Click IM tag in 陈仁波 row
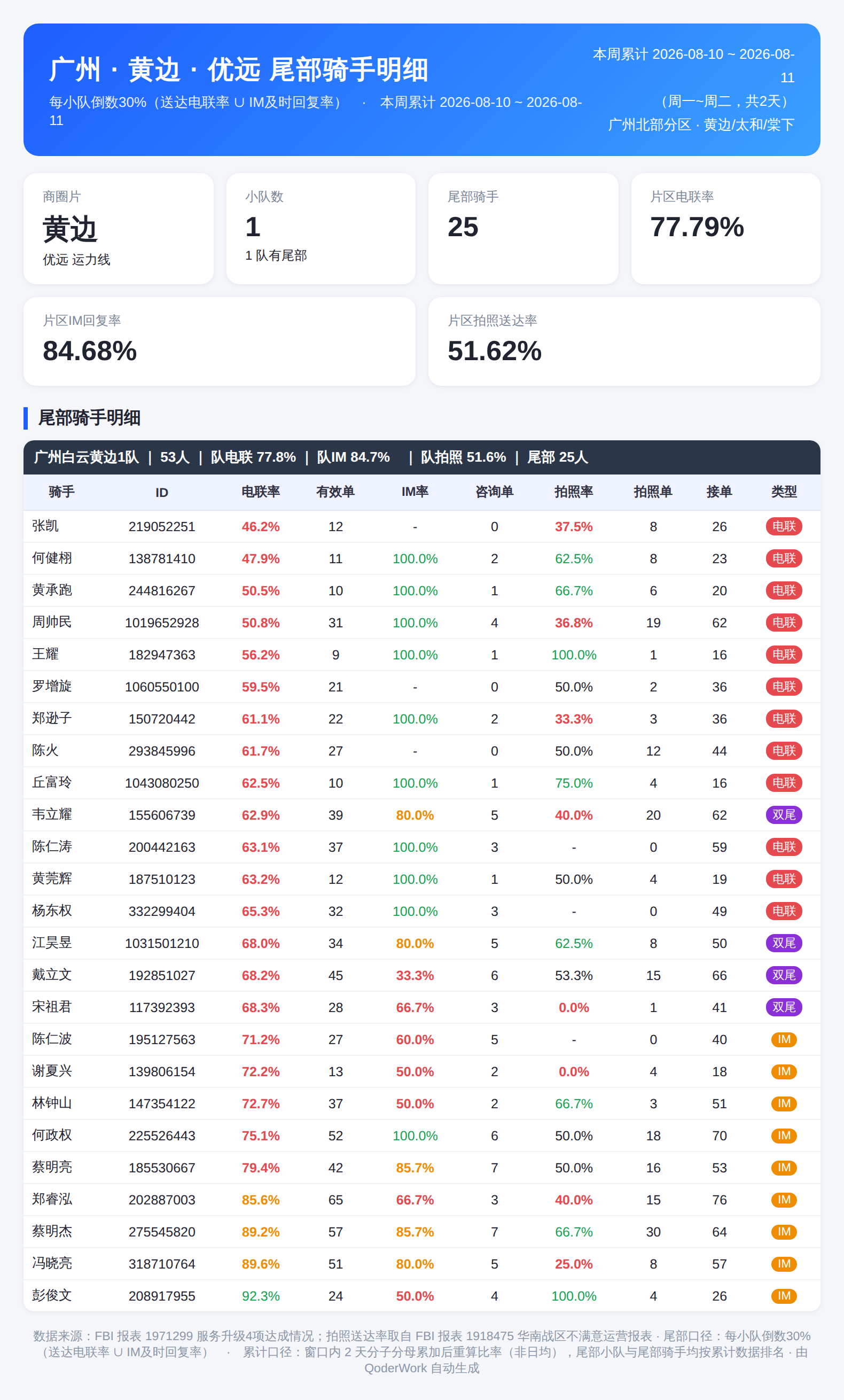This screenshot has height=1400, width=844. click(784, 1039)
